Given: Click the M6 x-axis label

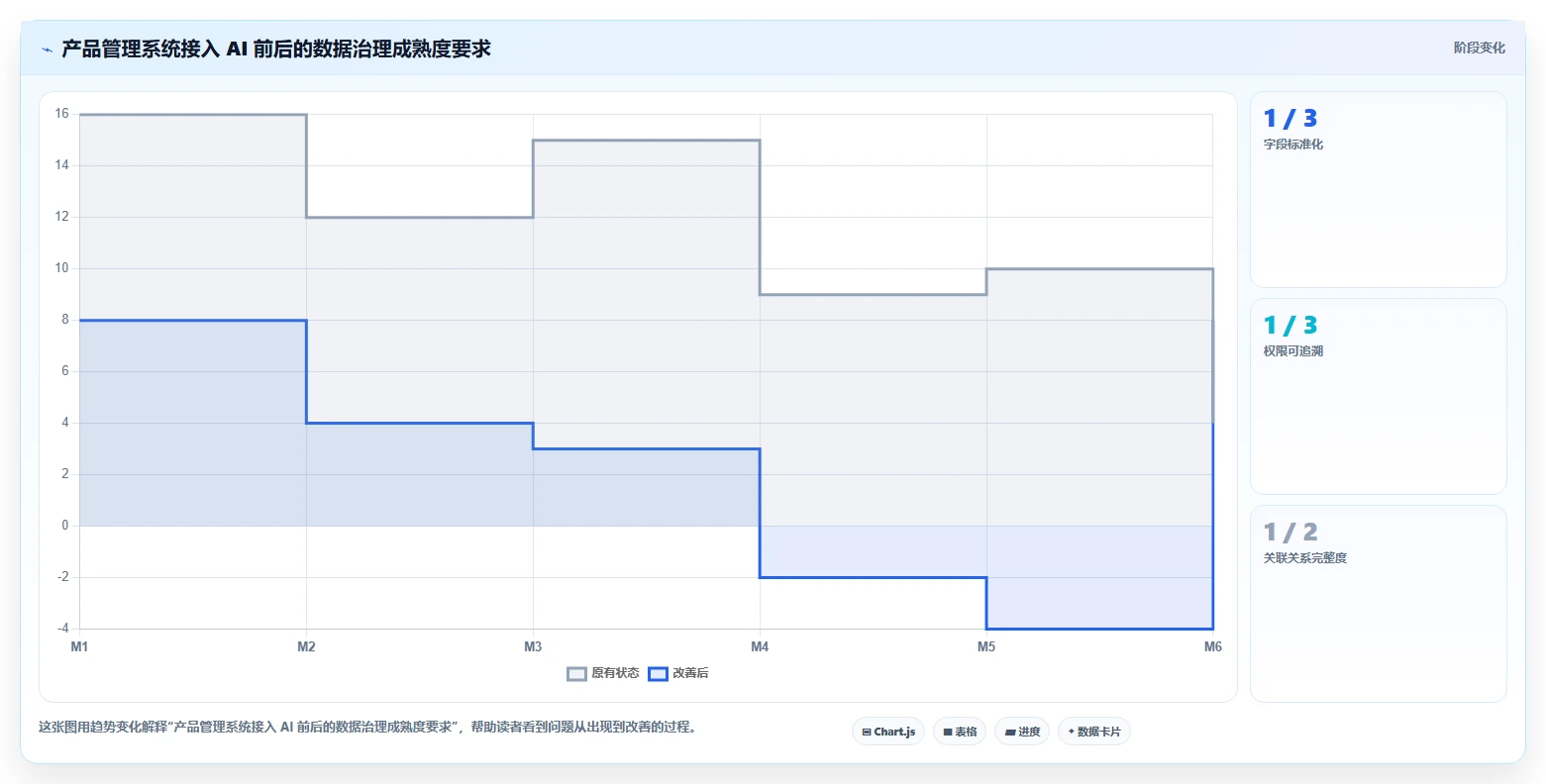Looking at the screenshot, I should [1213, 647].
